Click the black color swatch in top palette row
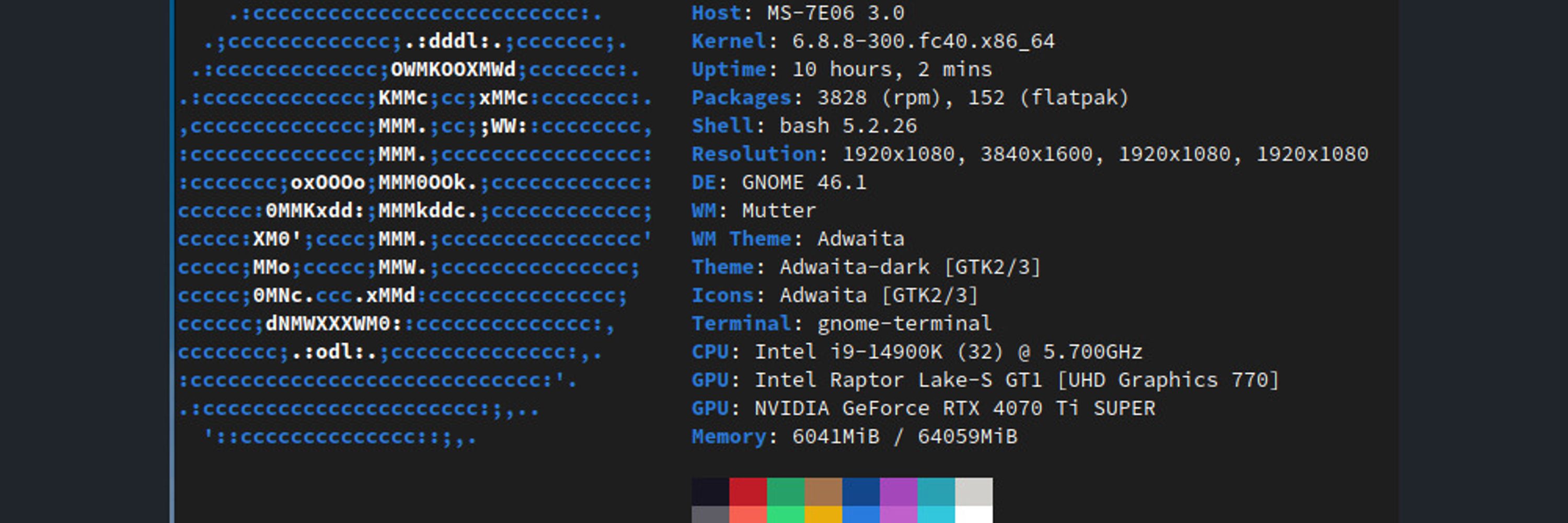Viewport: 1568px width, 523px height. coord(710,492)
